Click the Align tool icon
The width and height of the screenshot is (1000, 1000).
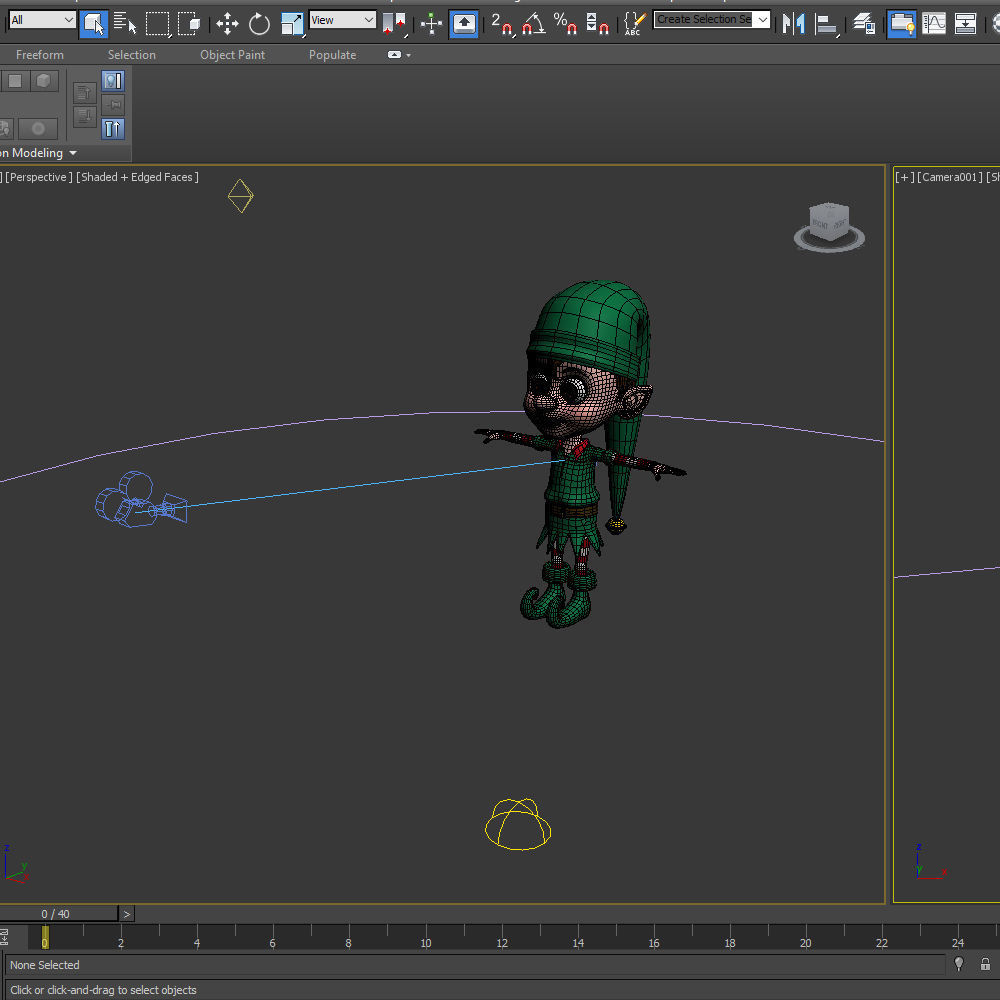[x=827, y=24]
